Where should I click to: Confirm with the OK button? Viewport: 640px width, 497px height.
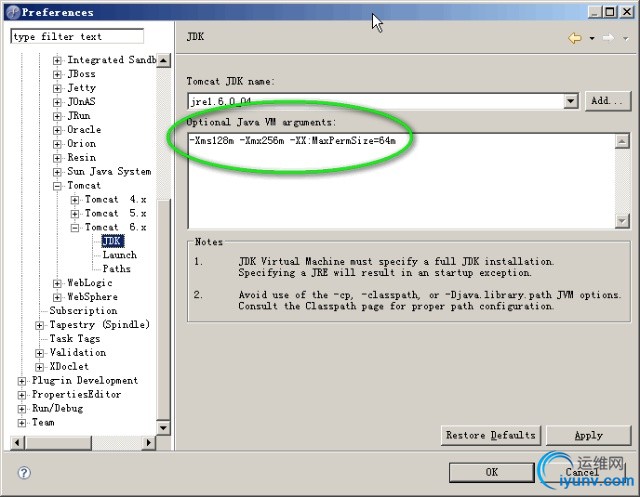491,473
